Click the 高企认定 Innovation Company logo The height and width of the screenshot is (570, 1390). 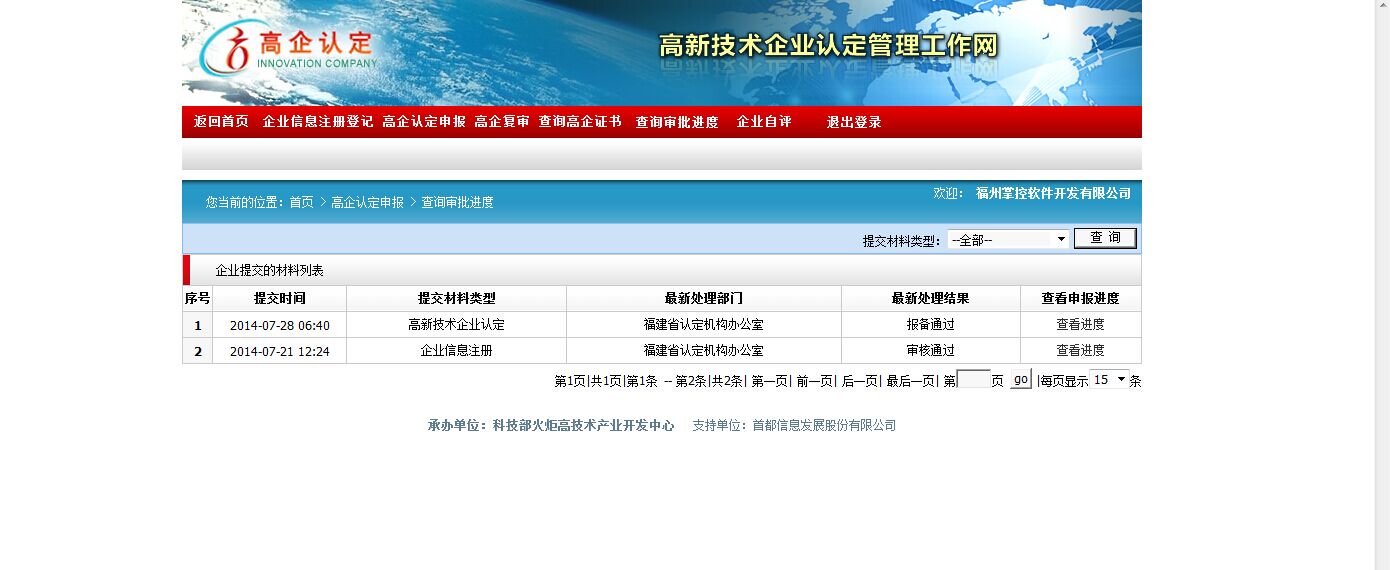point(288,49)
